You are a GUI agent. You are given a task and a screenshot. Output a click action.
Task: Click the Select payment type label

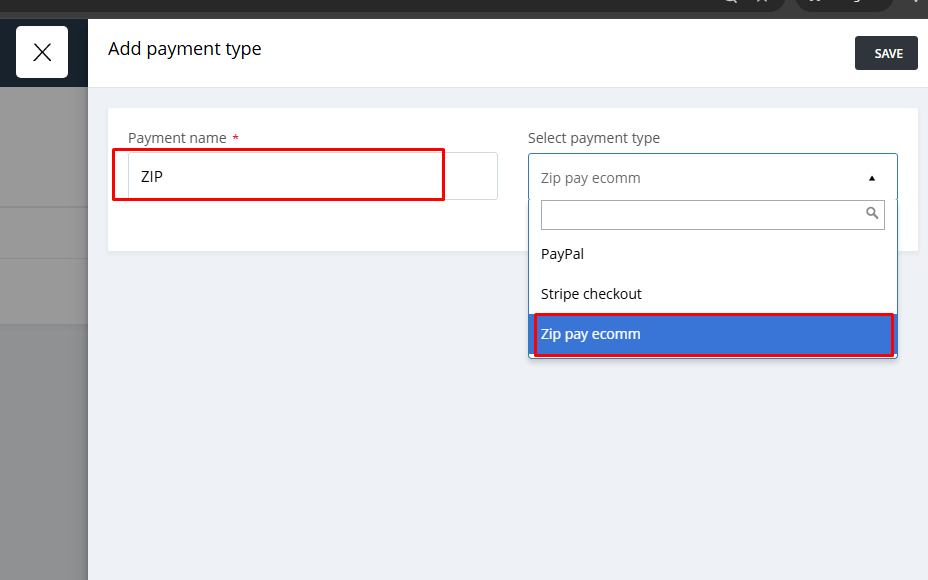594,138
